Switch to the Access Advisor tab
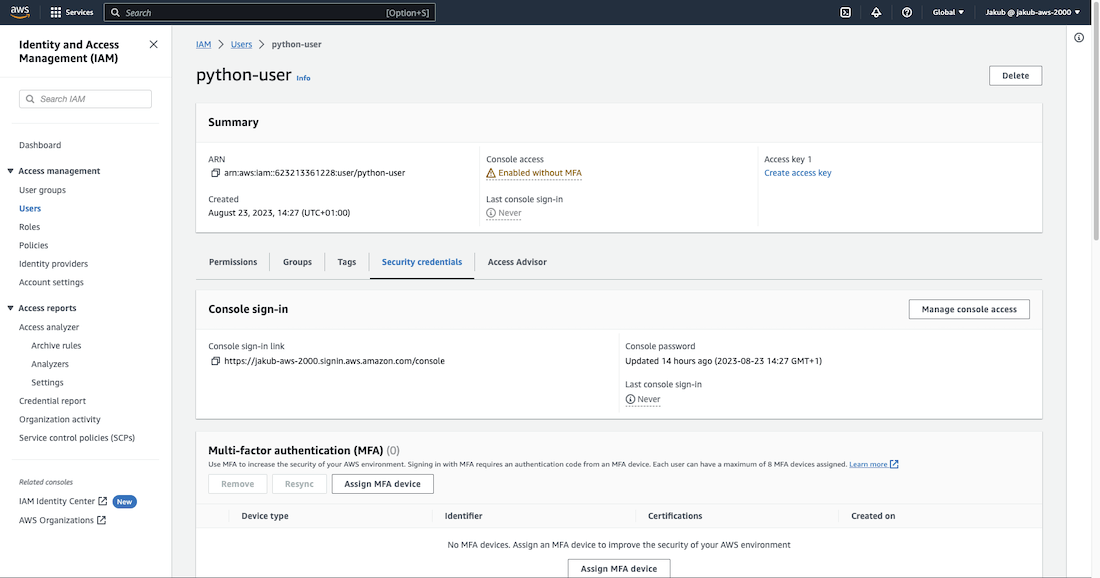The height and width of the screenshot is (578, 1100). [x=517, y=262]
